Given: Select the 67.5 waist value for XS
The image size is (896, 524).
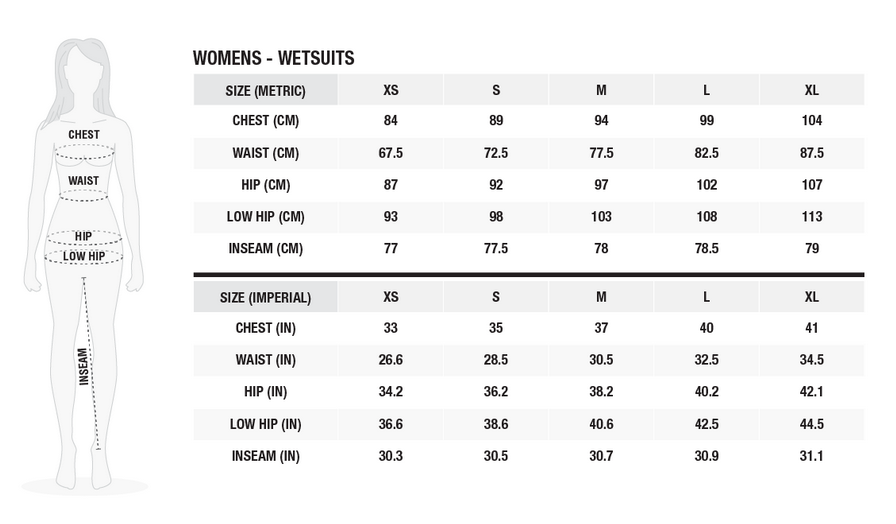Looking at the screenshot, I should click(x=391, y=153).
